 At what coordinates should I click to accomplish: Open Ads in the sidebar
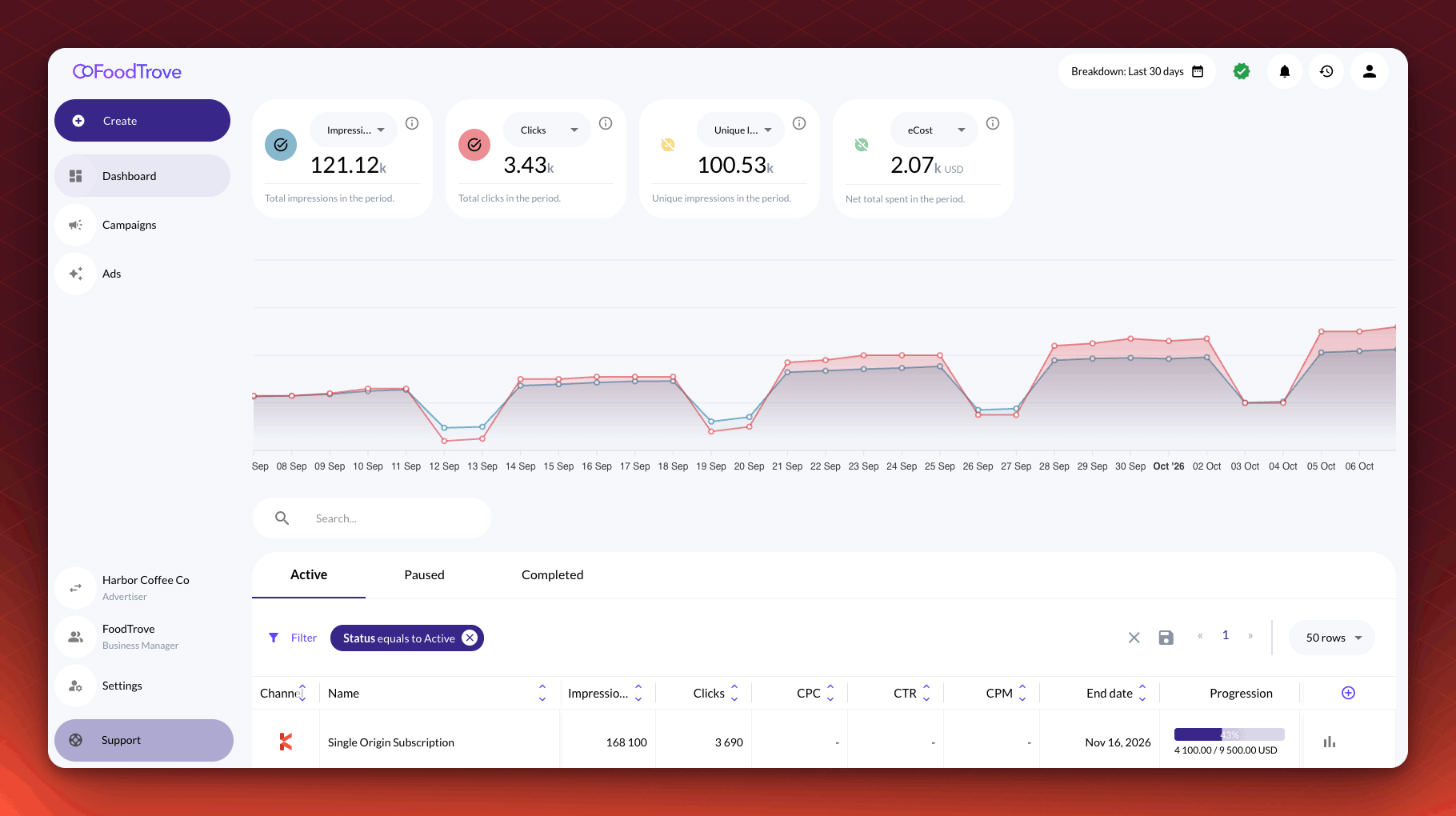coord(142,274)
